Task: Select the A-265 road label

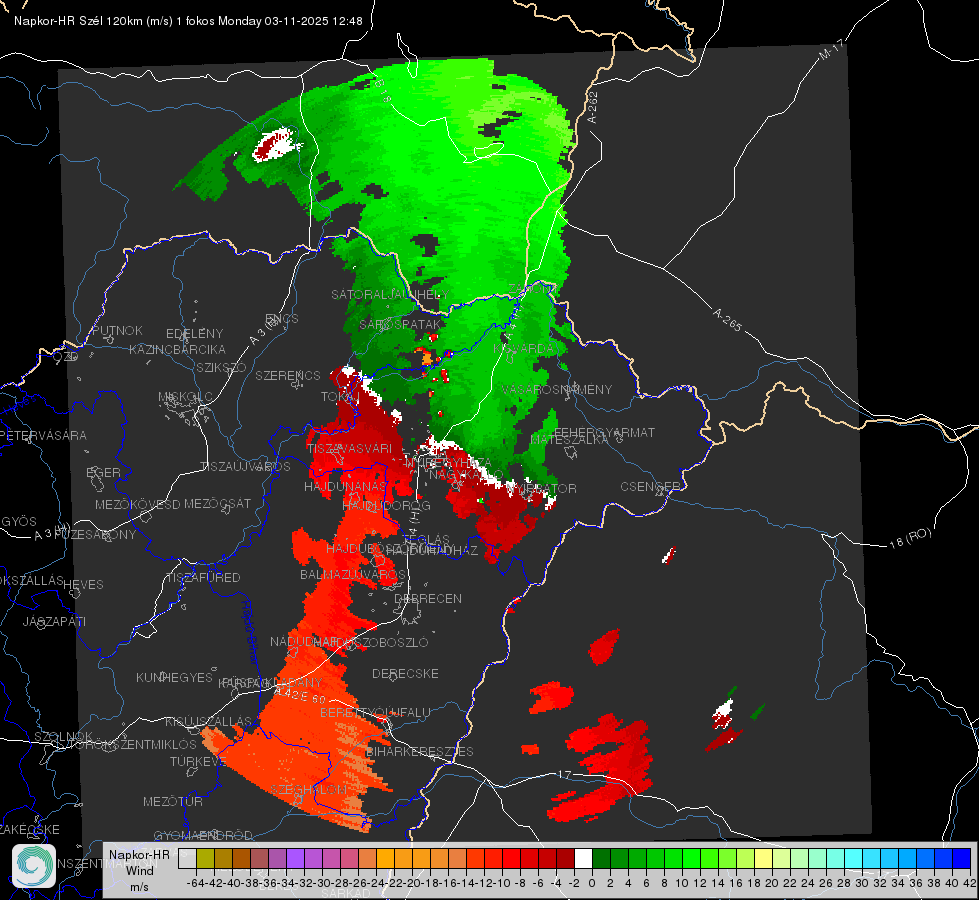Action: [x=727, y=320]
